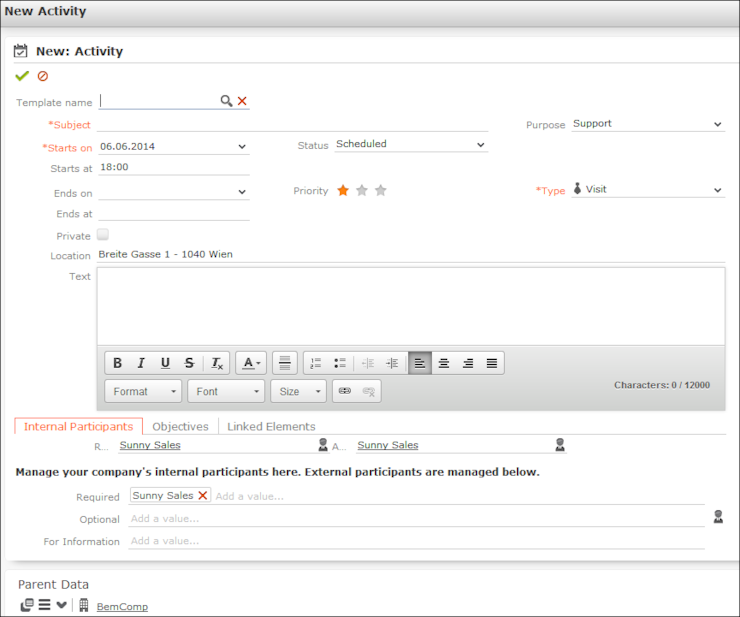Remove Sunny Sales from Required participants

(x=203, y=496)
